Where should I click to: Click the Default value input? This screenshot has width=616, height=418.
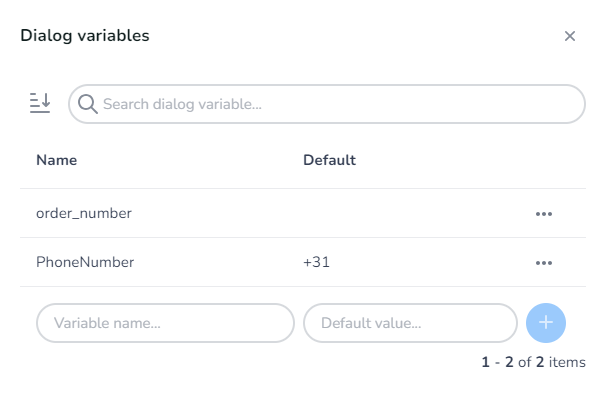410,323
